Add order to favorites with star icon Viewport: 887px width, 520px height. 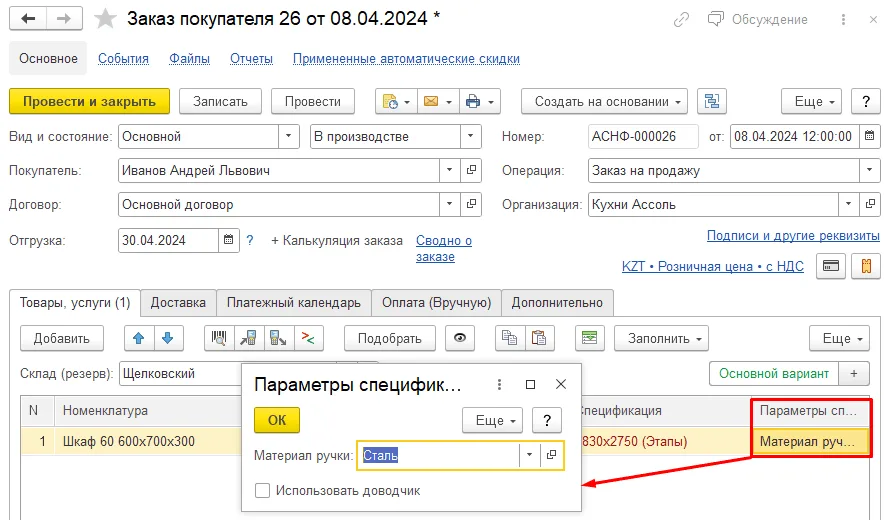click(105, 19)
